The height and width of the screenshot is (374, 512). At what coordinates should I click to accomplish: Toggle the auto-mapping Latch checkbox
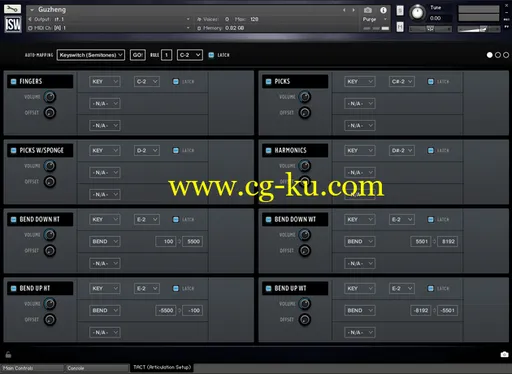(211, 55)
